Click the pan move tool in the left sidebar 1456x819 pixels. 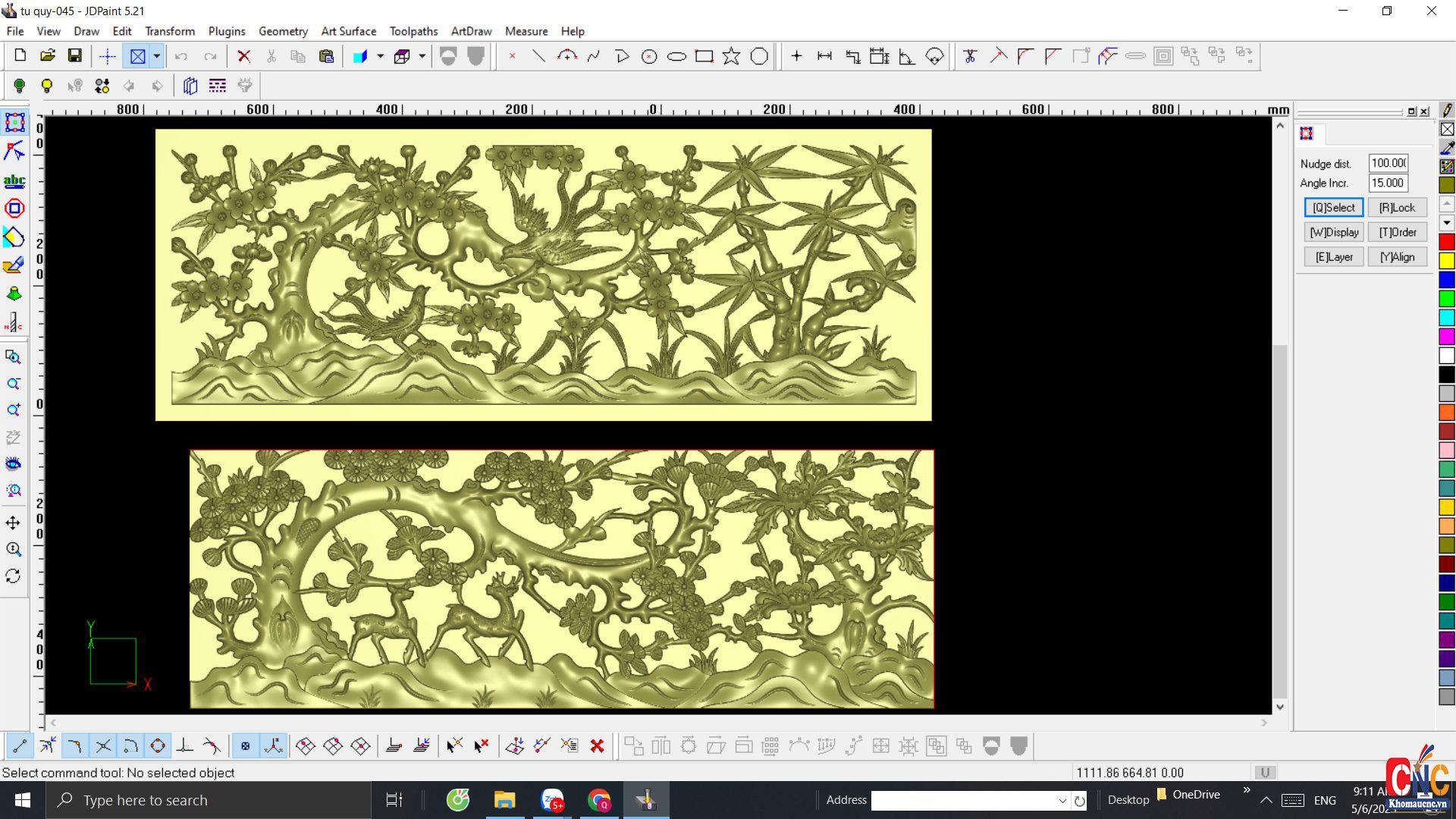(13, 522)
